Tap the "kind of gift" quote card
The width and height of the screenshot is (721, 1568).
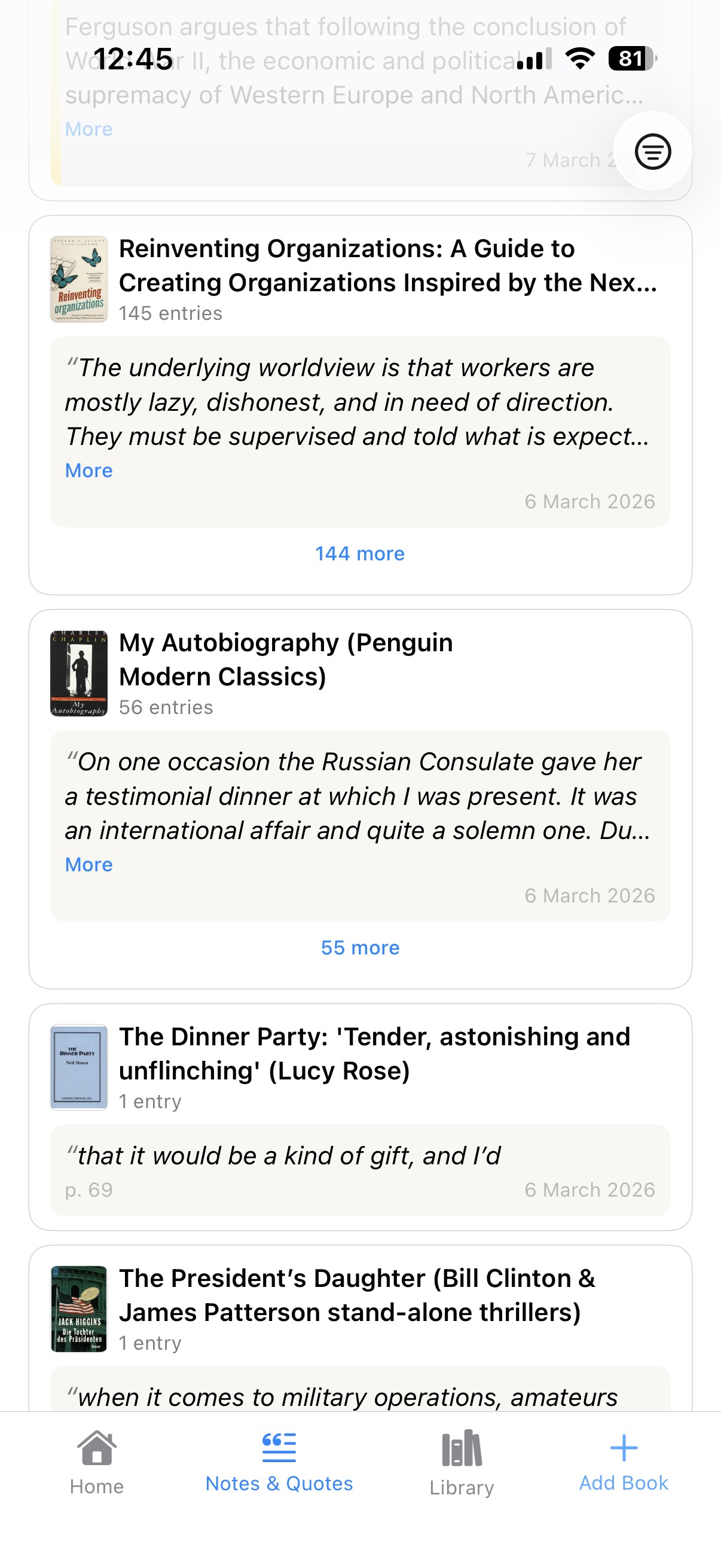click(360, 1170)
